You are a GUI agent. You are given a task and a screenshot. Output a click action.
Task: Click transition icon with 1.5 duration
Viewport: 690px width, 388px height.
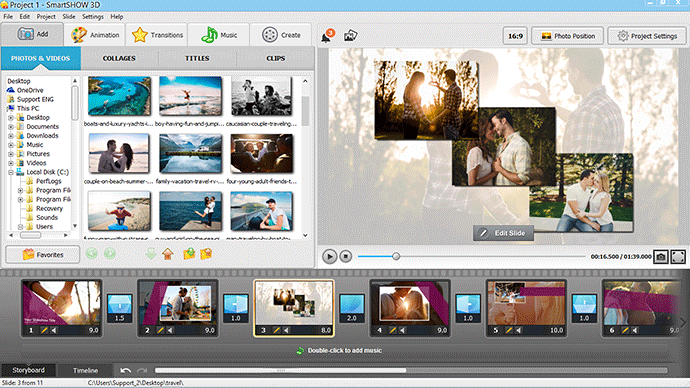click(120, 307)
